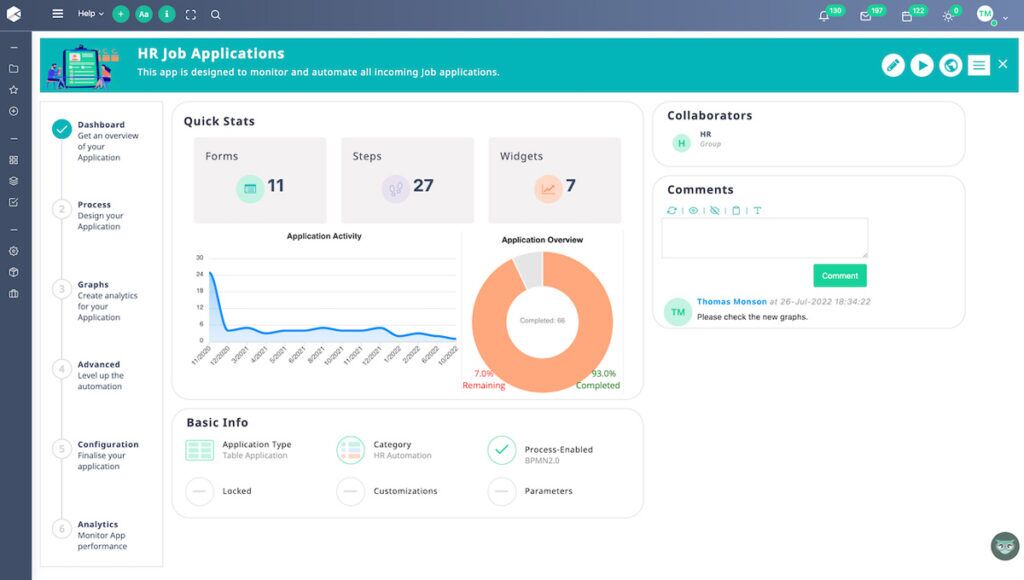
Task: Click the calendar icon in top bar
Action: coord(907,15)
